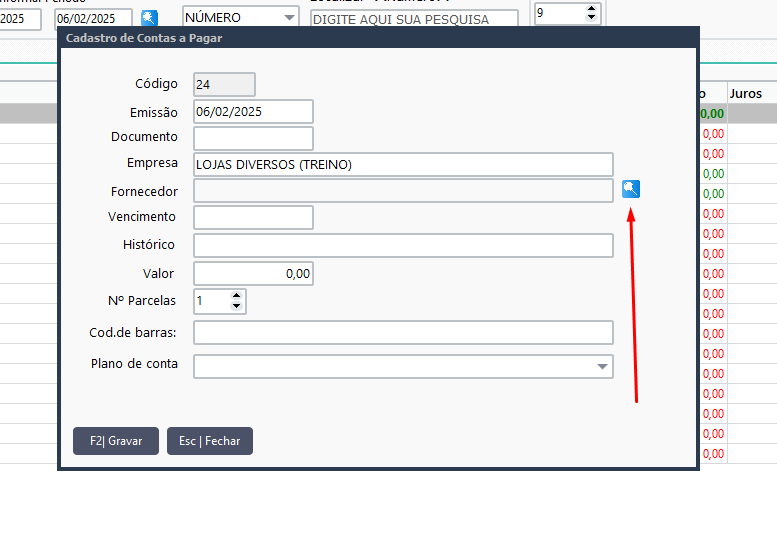Decrease the top spinner showing 9
777x539 pixels.
tap(591, 17)
